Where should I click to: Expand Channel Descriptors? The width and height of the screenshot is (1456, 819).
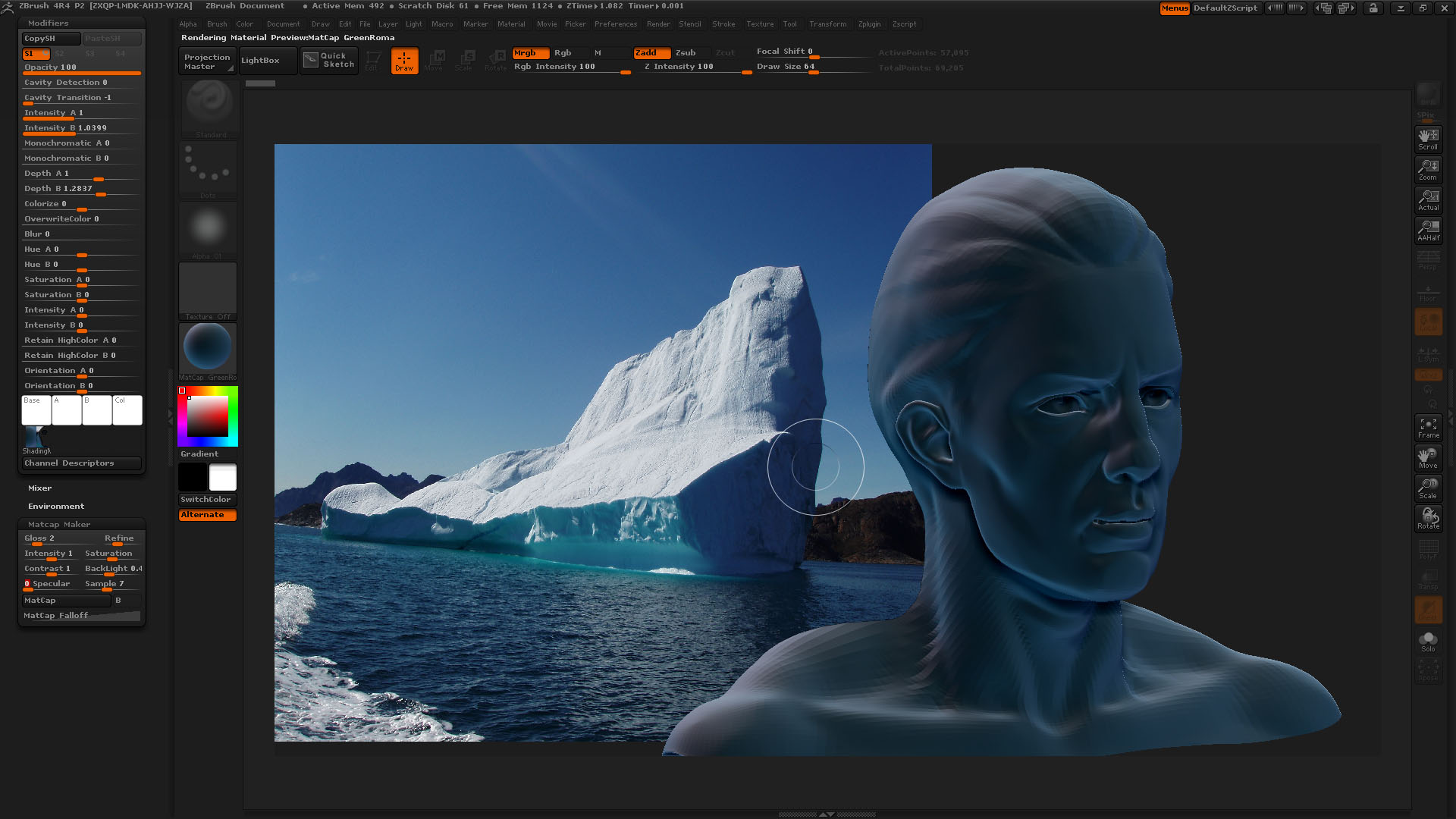point(81,463)
